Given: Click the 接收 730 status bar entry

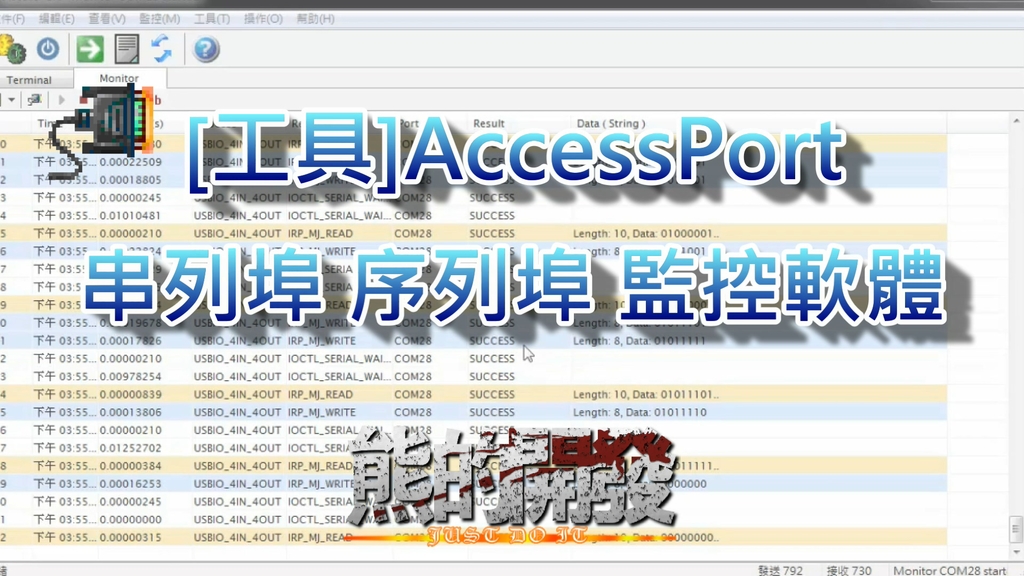Looking at the screenshot, I should pyautogui.click(x=849, y=570).
